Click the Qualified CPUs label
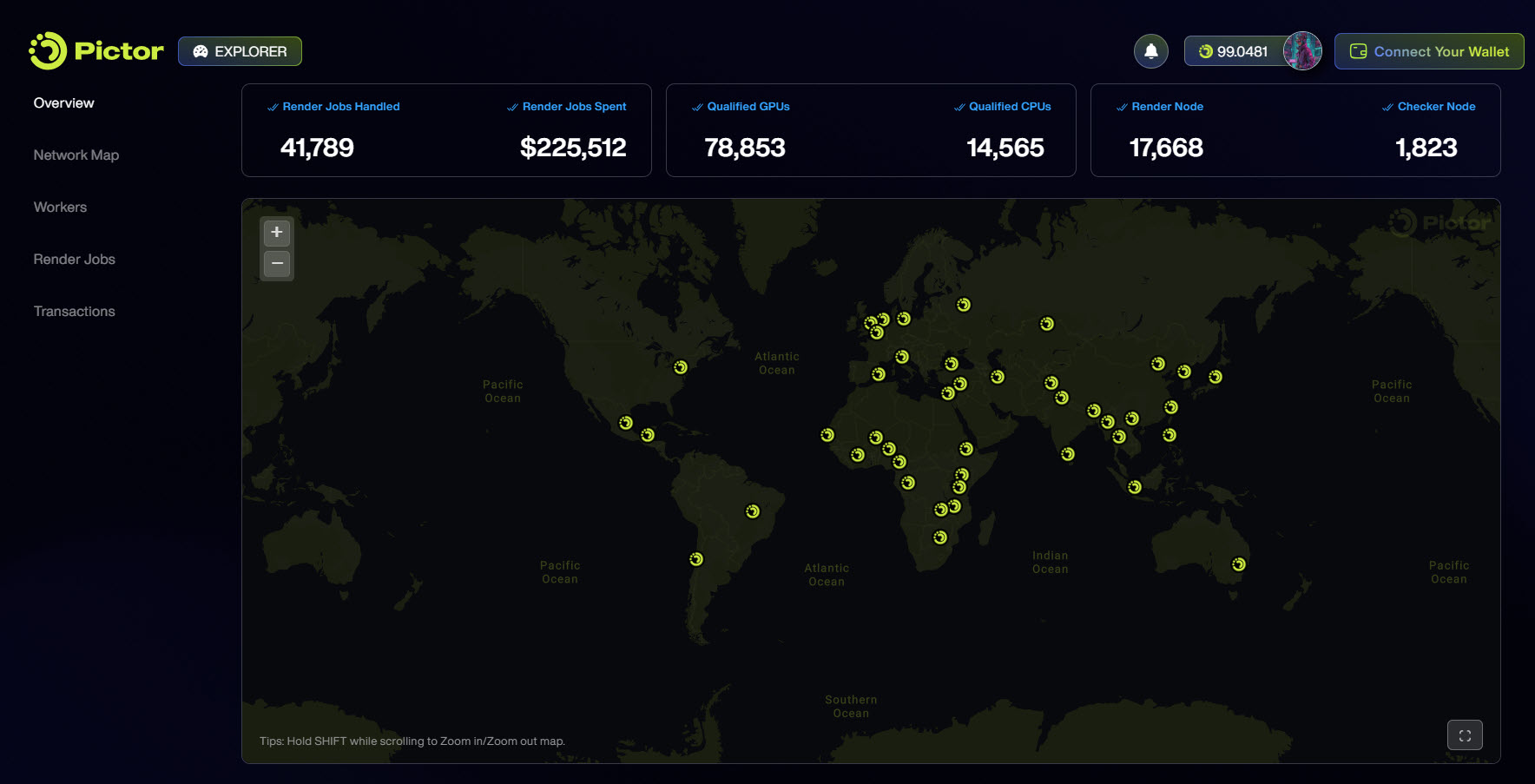 click(x=1010, y=107)
